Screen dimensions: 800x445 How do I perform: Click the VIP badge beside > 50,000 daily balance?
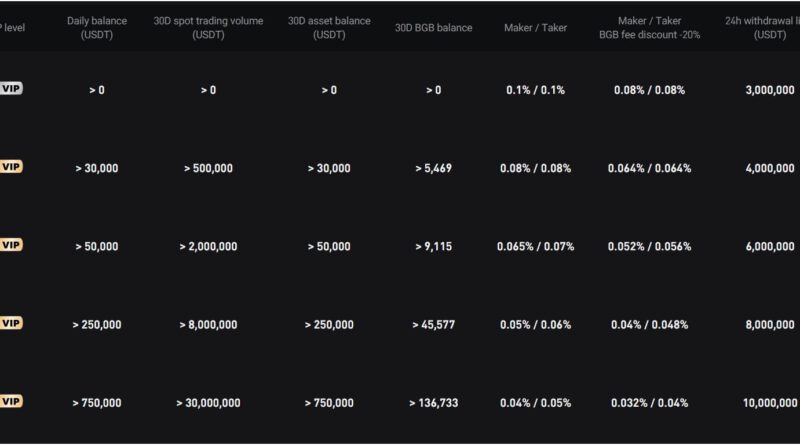coord(11,244)
